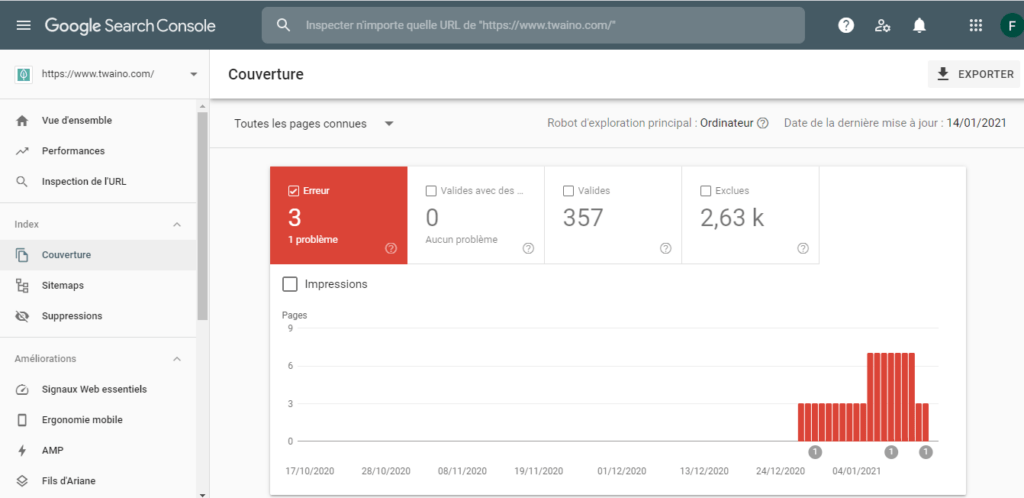
Task: Open the notifications bell
Action: point(919,26)
